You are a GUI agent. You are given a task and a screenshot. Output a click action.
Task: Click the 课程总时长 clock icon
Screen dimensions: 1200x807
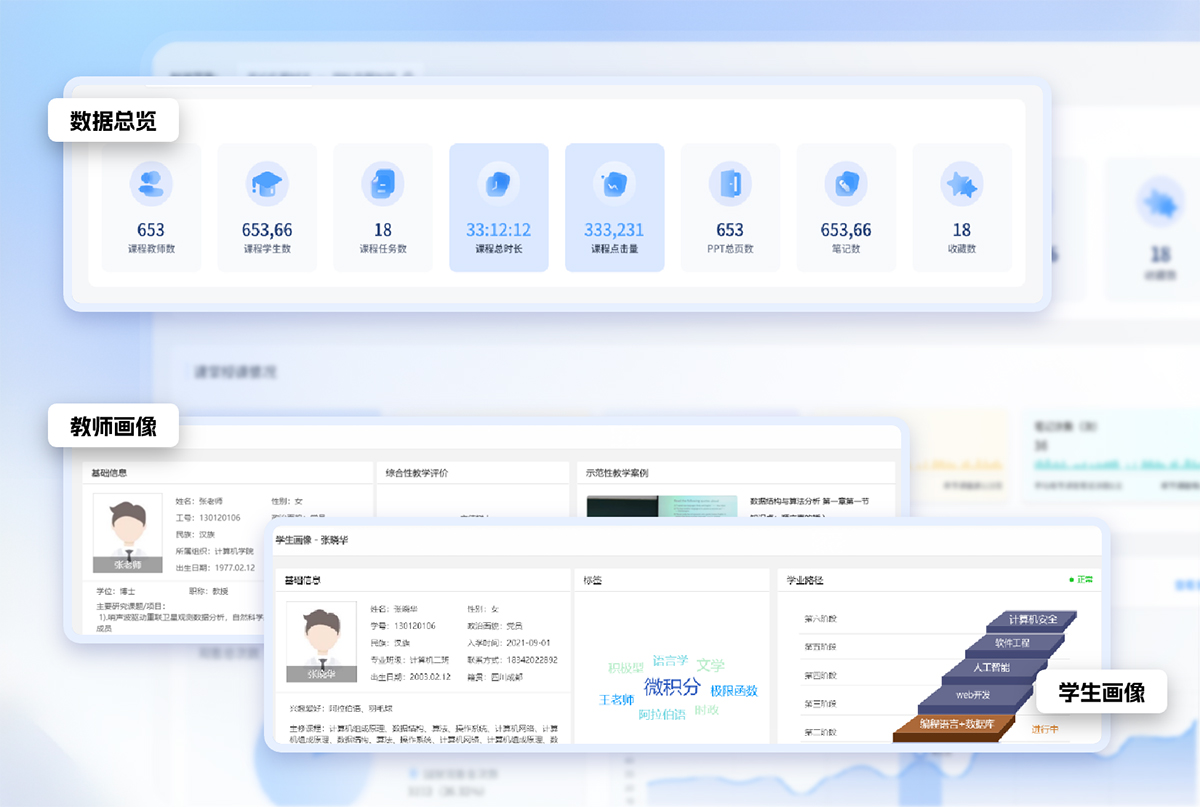click(499, 184)
